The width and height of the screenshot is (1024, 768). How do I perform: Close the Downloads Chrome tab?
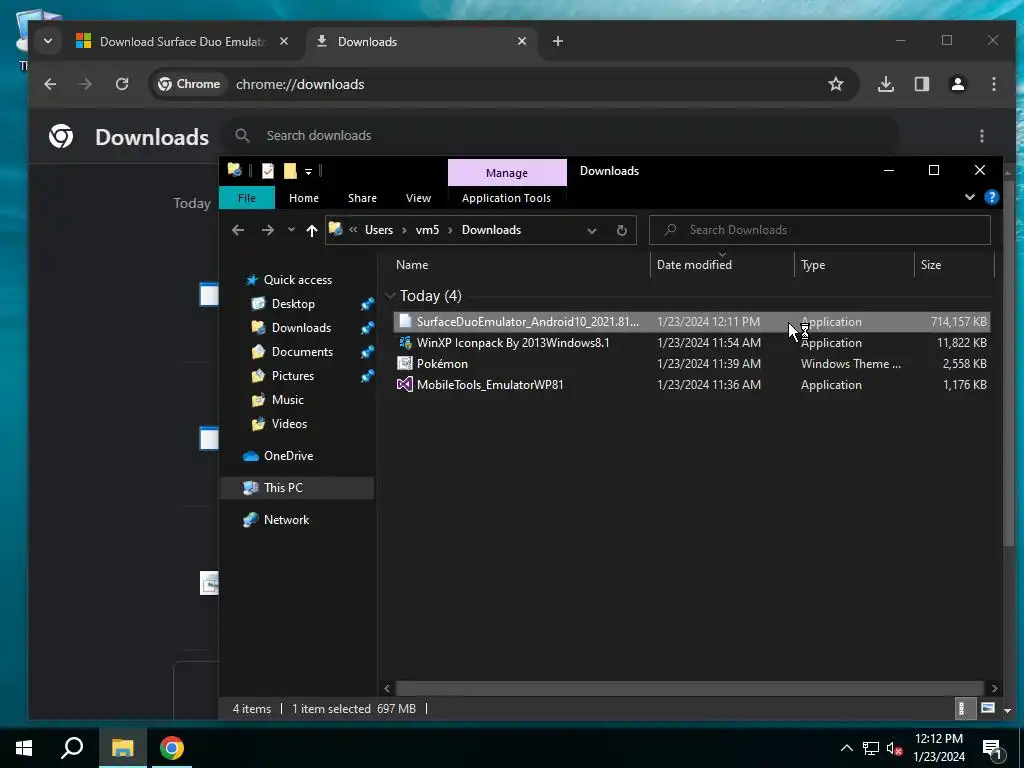click(522, 41)
